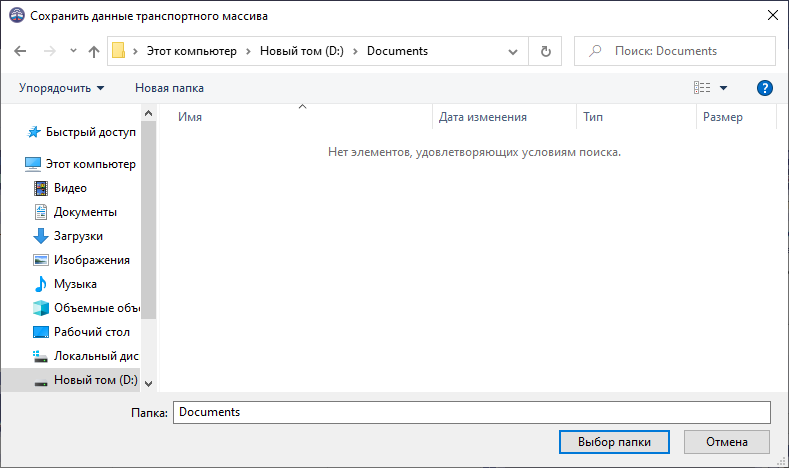Screen dimensions: 789x468
Task: Select 'Новый том (D:)' in the breadcrumb
Action: pyautogui.click(x=301, y=51)
